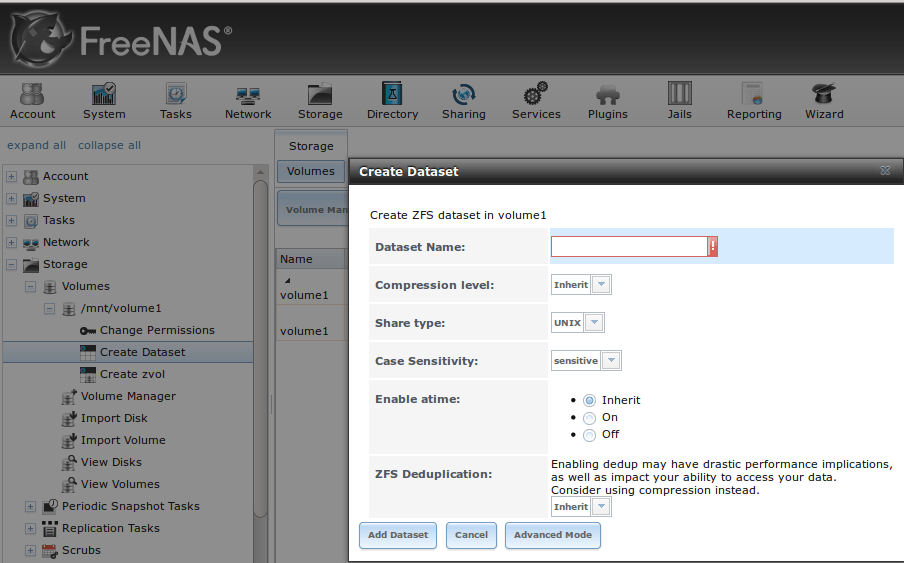The image size is (904, 563).
Task: Select Import Volume tree item
Action: coord(123,440)
